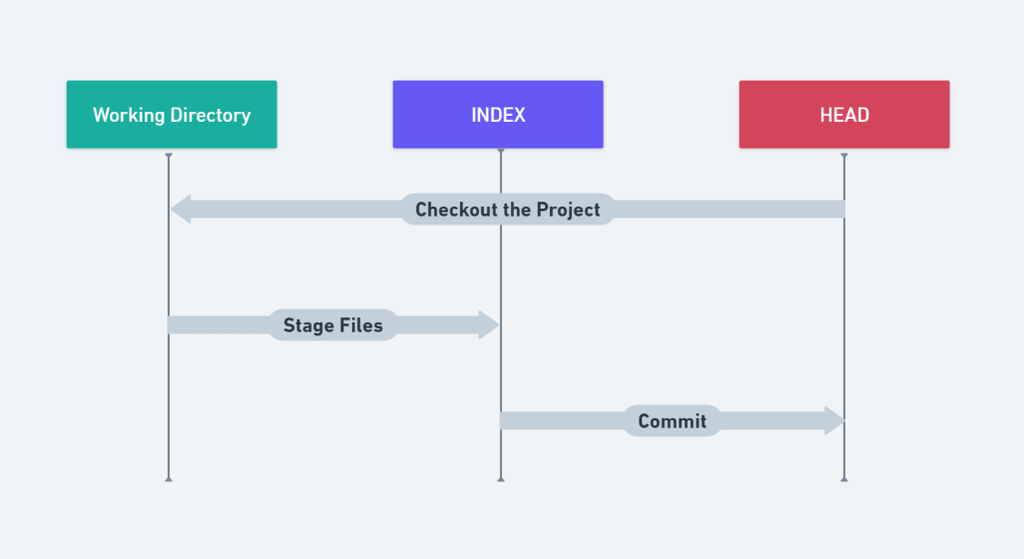Click Commit arrow shaft left of its label
Viewport: 1024px width, 559px height.
click(x=560, y=421)
